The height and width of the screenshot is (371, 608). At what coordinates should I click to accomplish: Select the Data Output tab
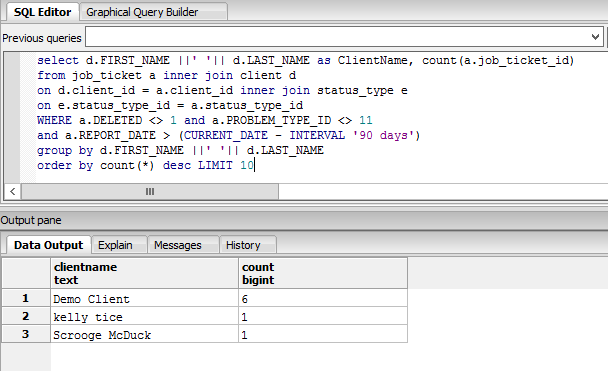[48, 245]
